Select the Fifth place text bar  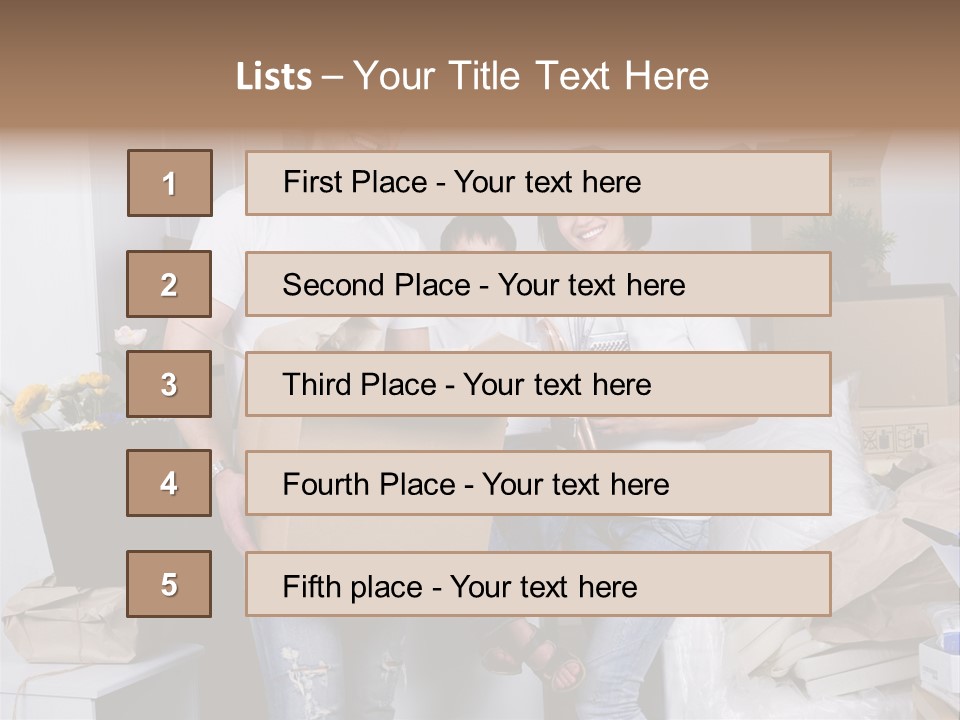pos(538,584)
